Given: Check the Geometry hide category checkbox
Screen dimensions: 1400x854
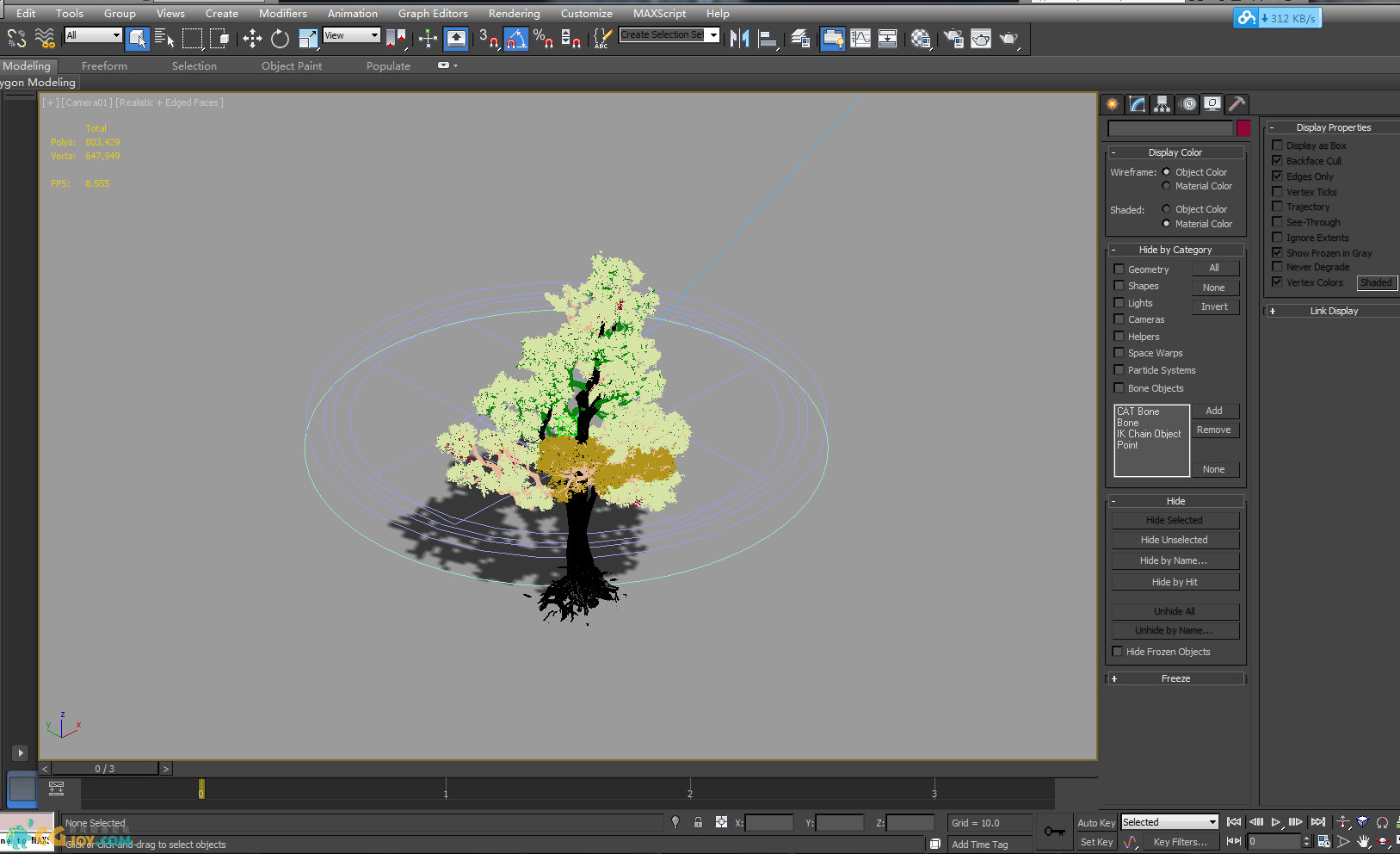Looking at the screenshot, I should coord(1119,269).
